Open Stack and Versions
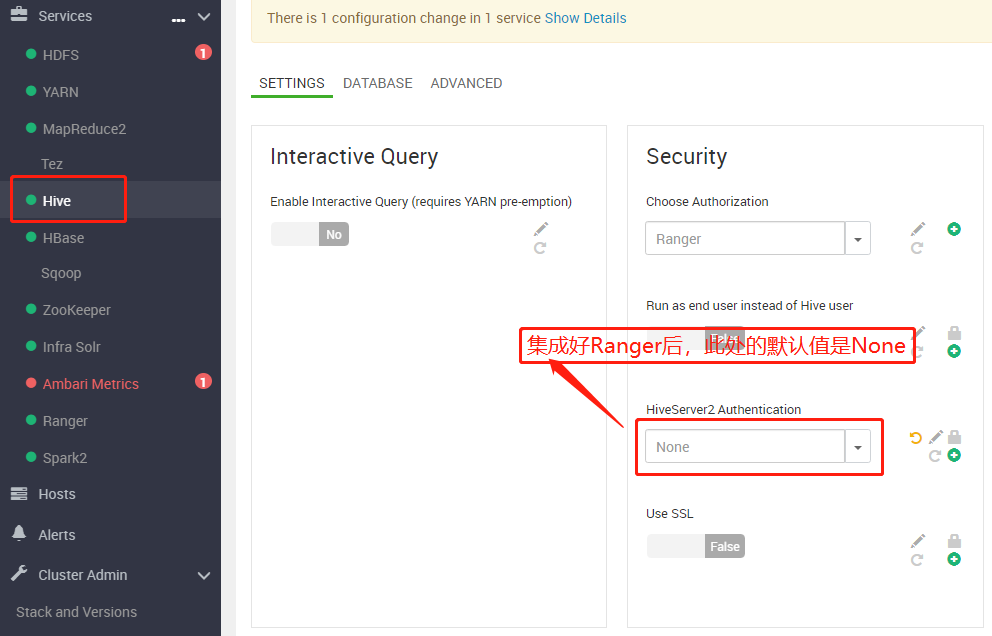The height and width of the screenshot is (636, 992). [x=77, y=613]
